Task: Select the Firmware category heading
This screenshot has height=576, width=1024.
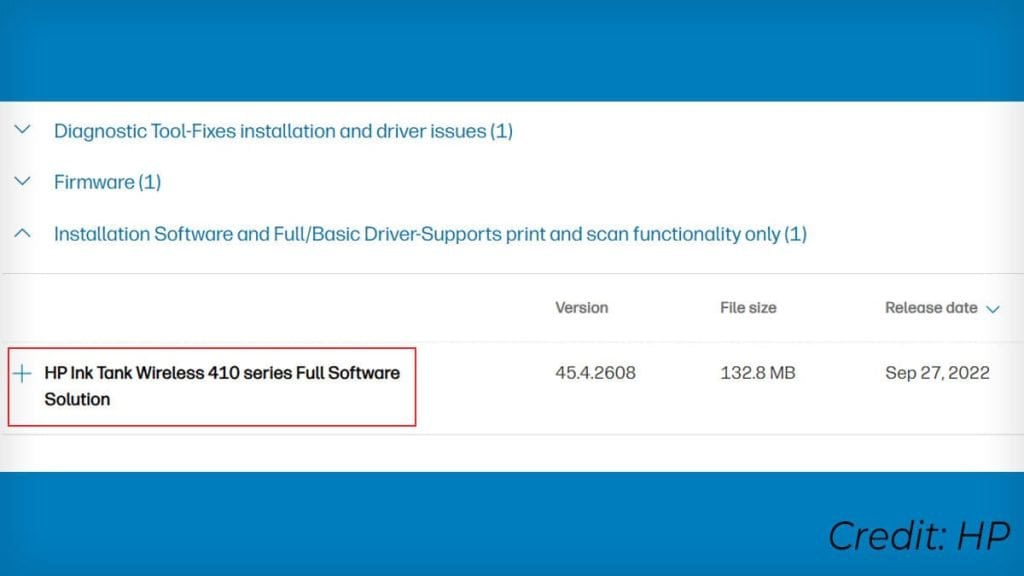Action: pos(106,181)
